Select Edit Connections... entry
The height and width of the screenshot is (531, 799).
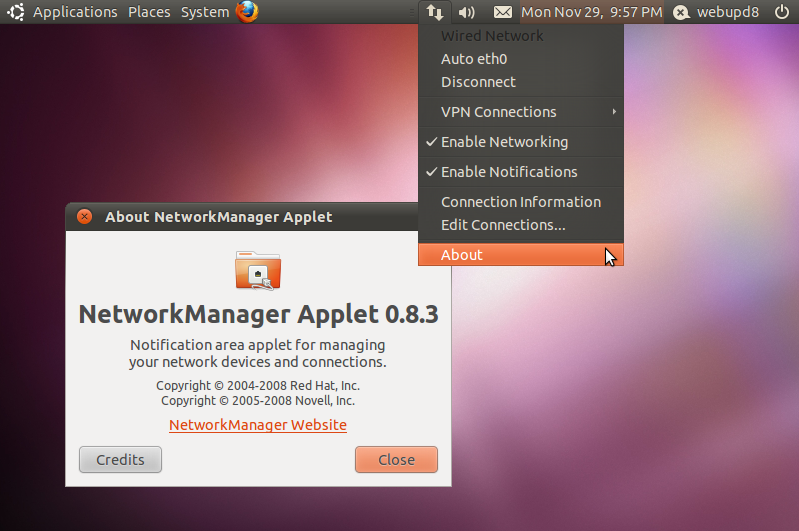[x=521, y=225]
